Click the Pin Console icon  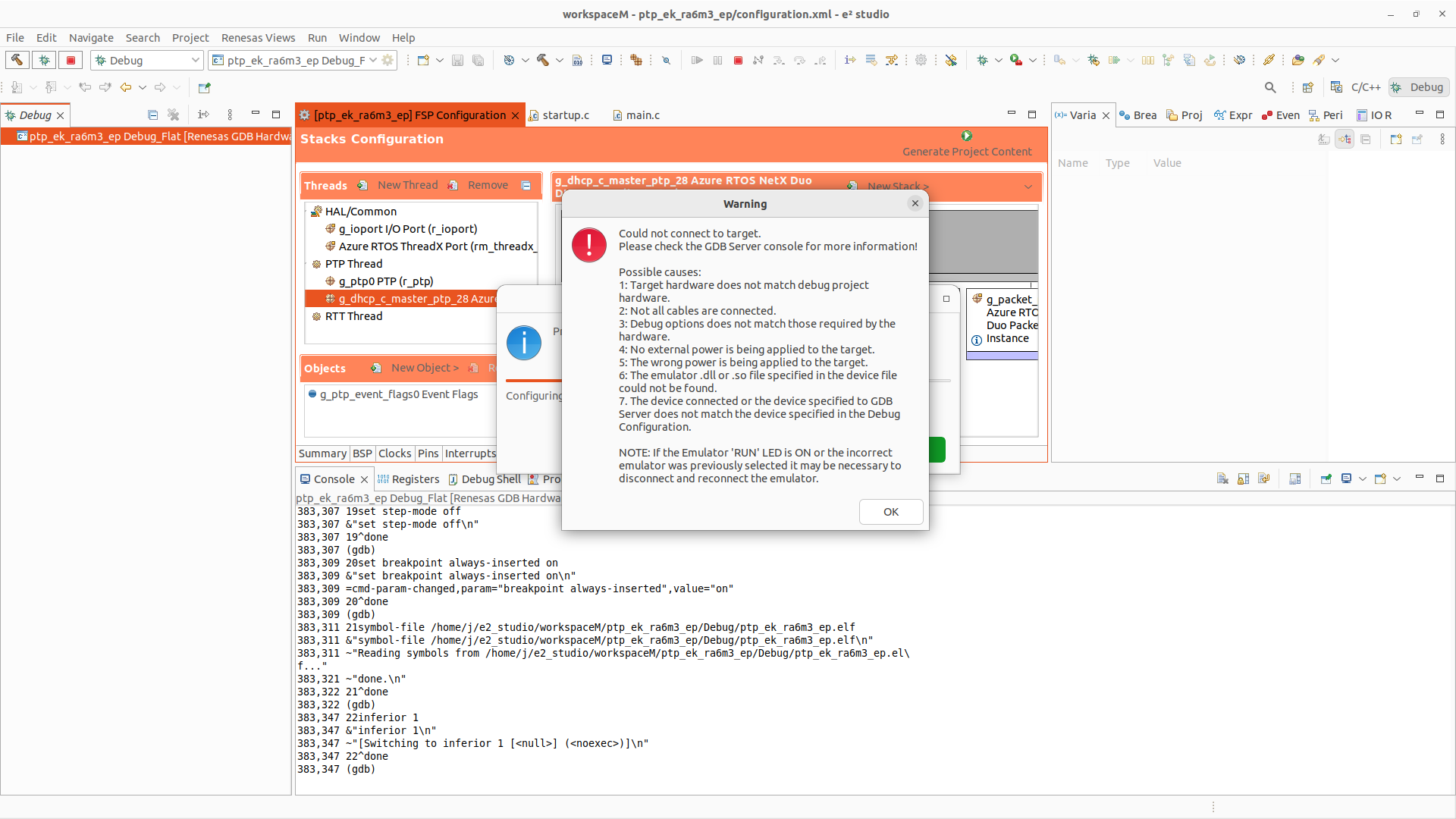point(1326,479)
